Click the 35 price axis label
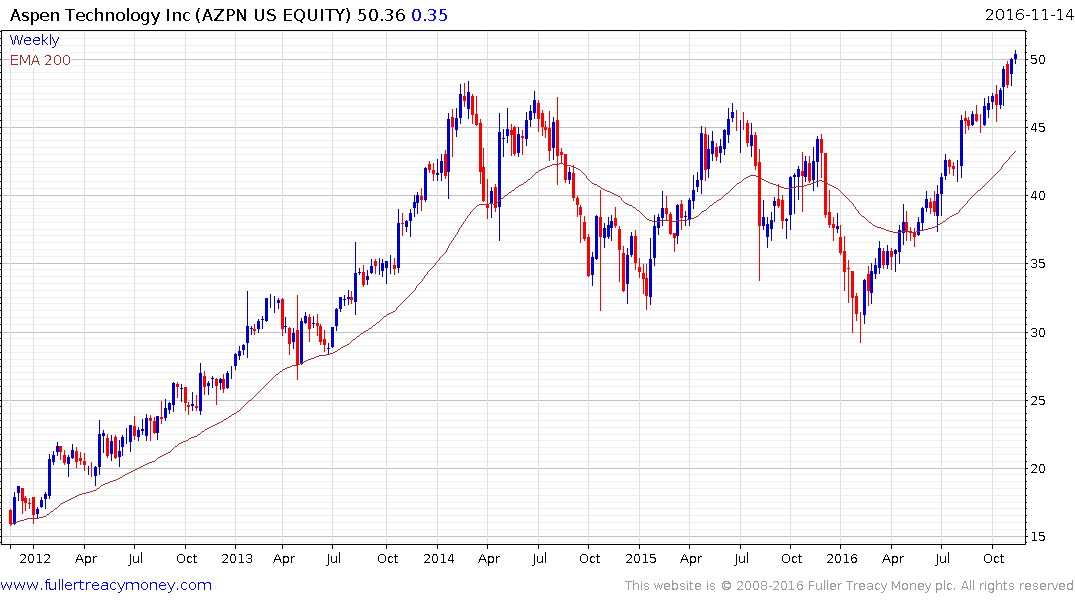The image size is (1075, 600). [x=1037, y=263]
